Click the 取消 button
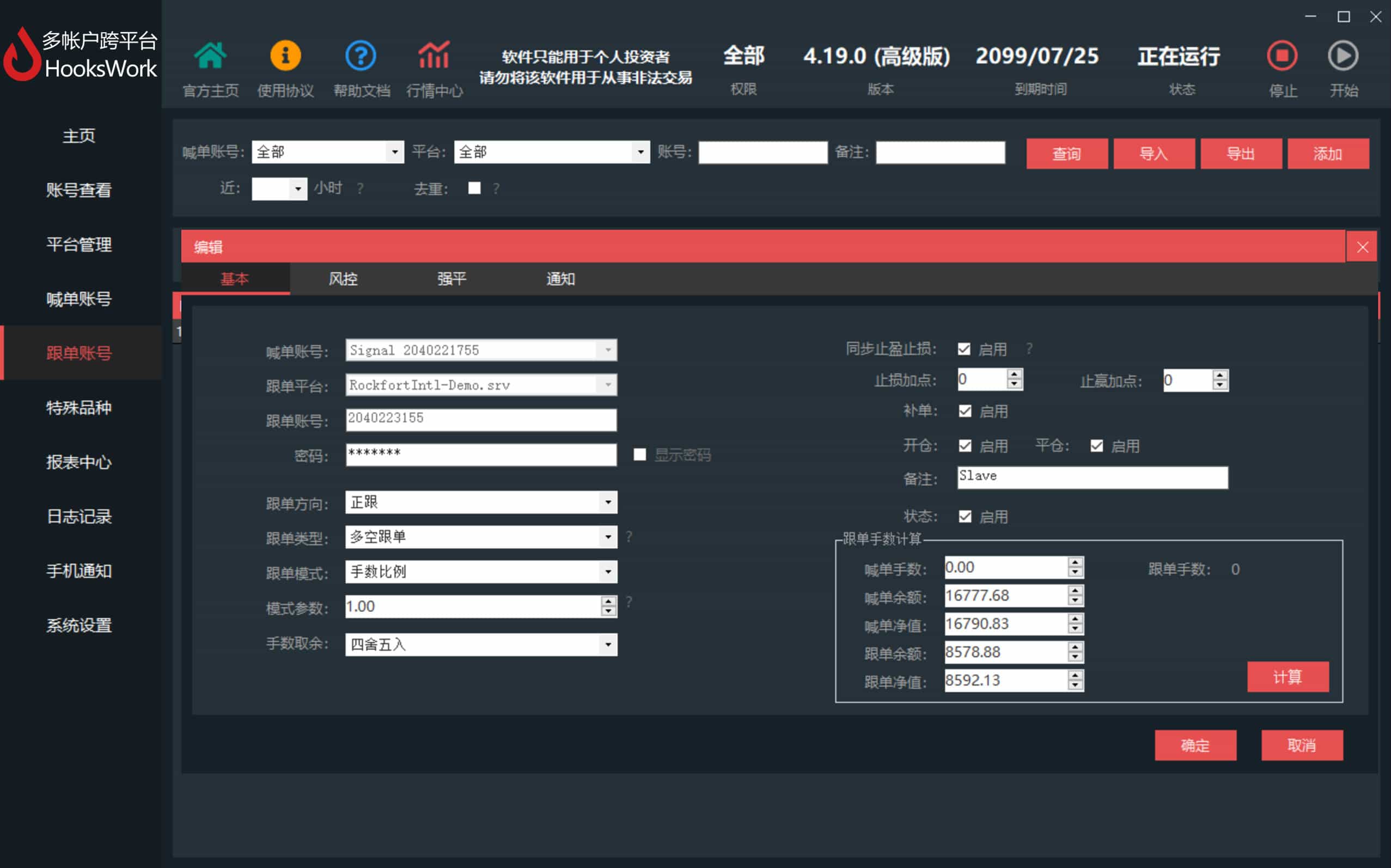 click(x=1302, y=745)
